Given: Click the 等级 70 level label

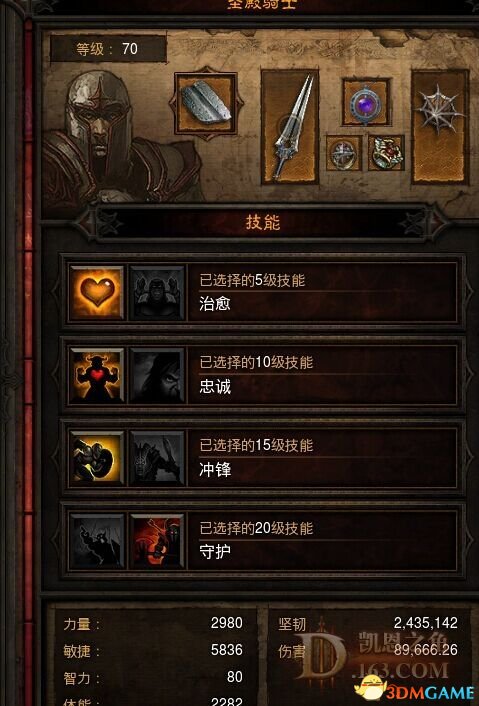Looking at the screenshot, I should (x=108, y=49).
